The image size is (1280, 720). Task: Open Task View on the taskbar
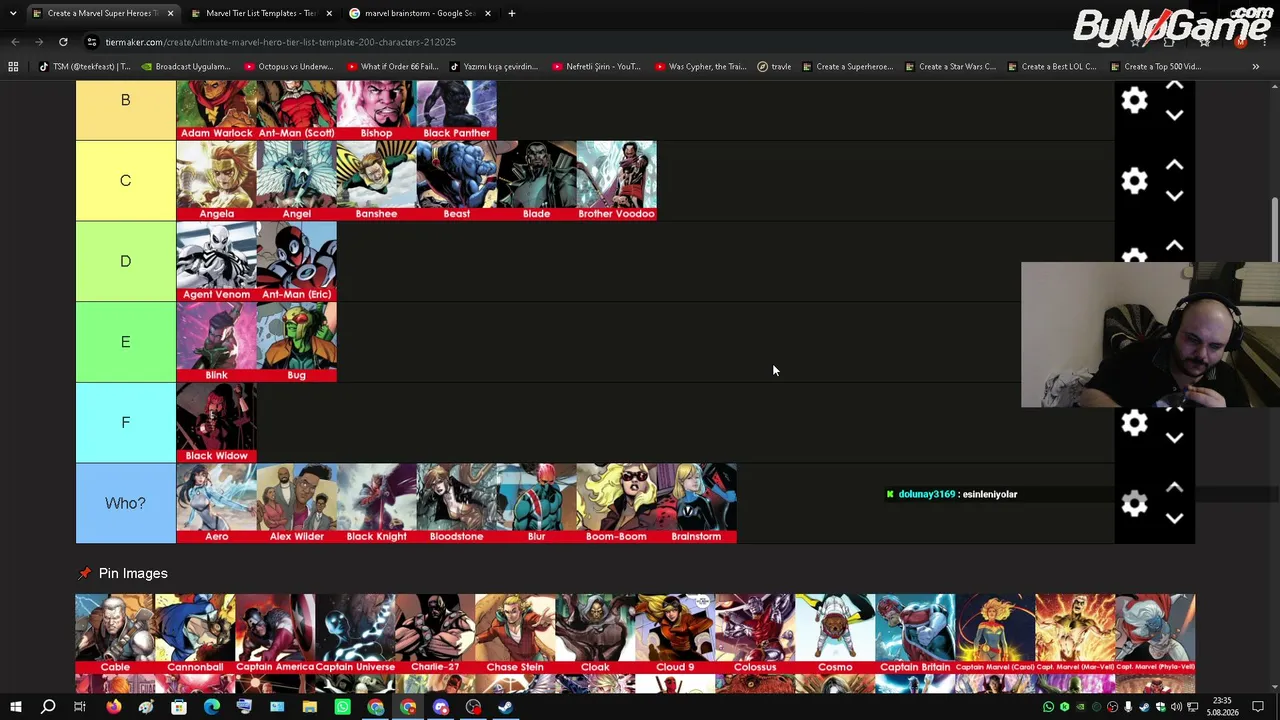click(x=80, y=707)
